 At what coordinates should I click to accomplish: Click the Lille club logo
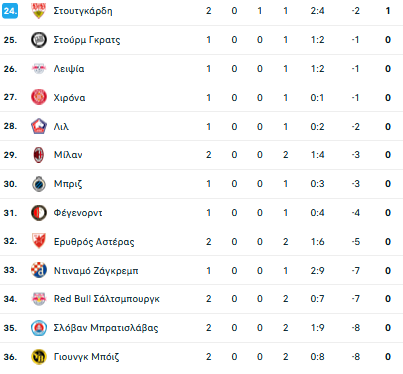click(x=39, y=126)
